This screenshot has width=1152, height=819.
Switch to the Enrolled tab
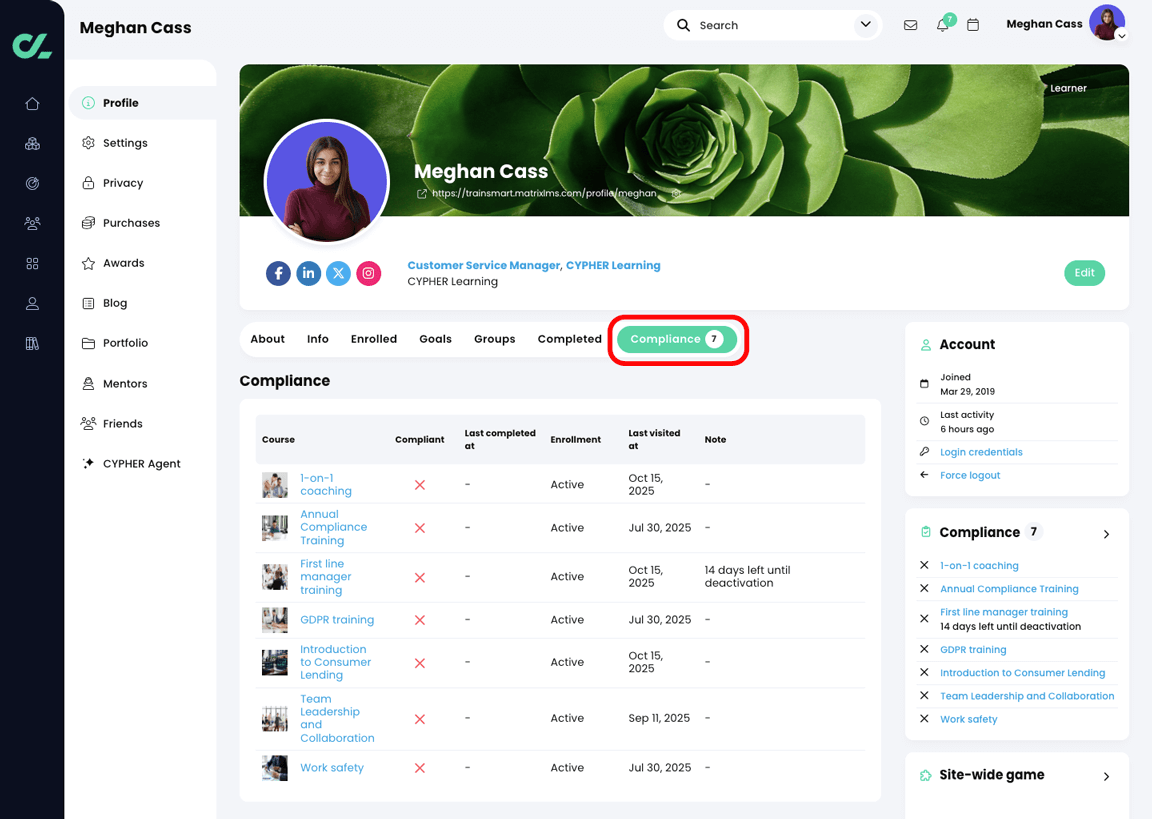coord(373,338)
